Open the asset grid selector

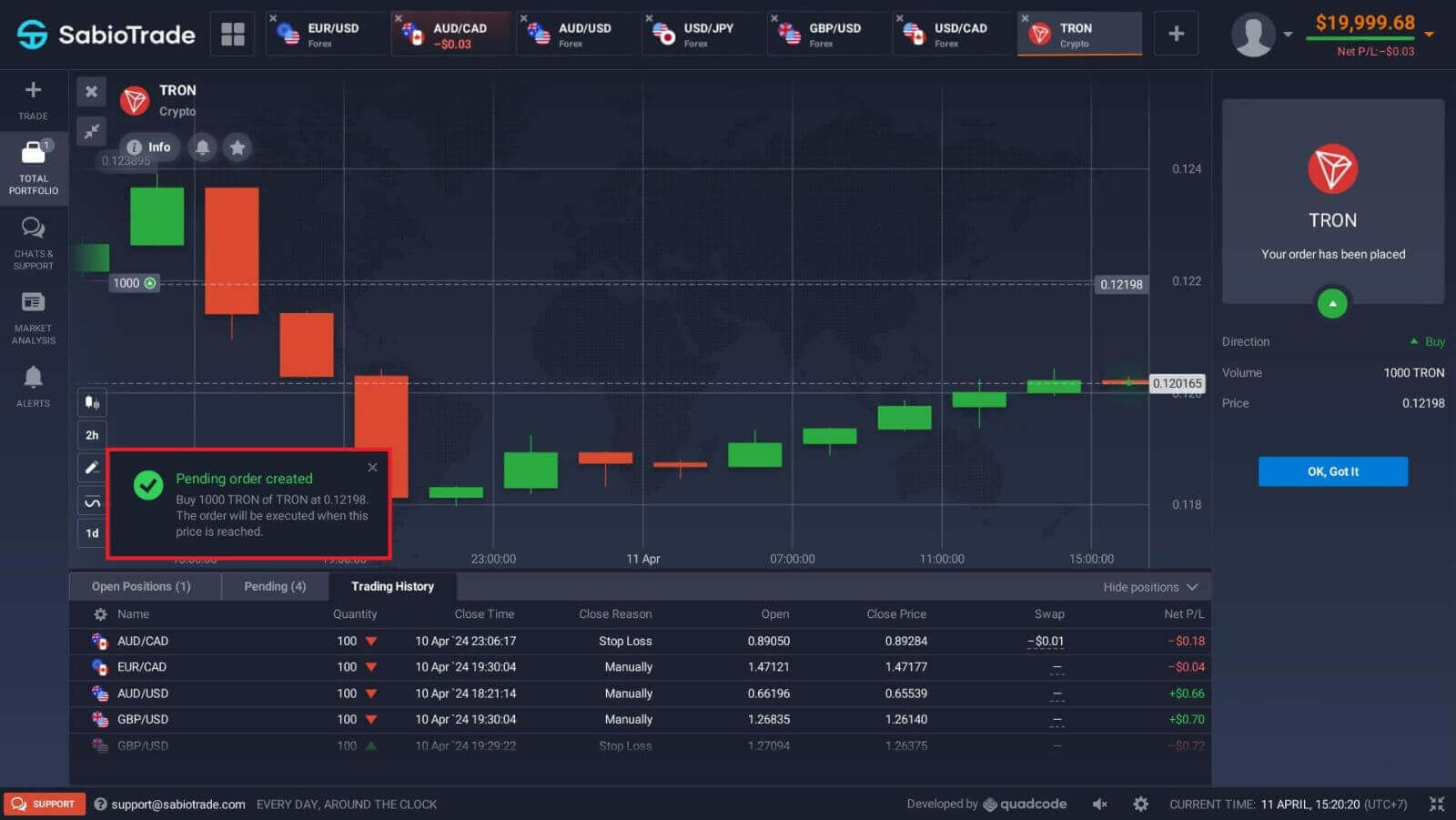232,33
